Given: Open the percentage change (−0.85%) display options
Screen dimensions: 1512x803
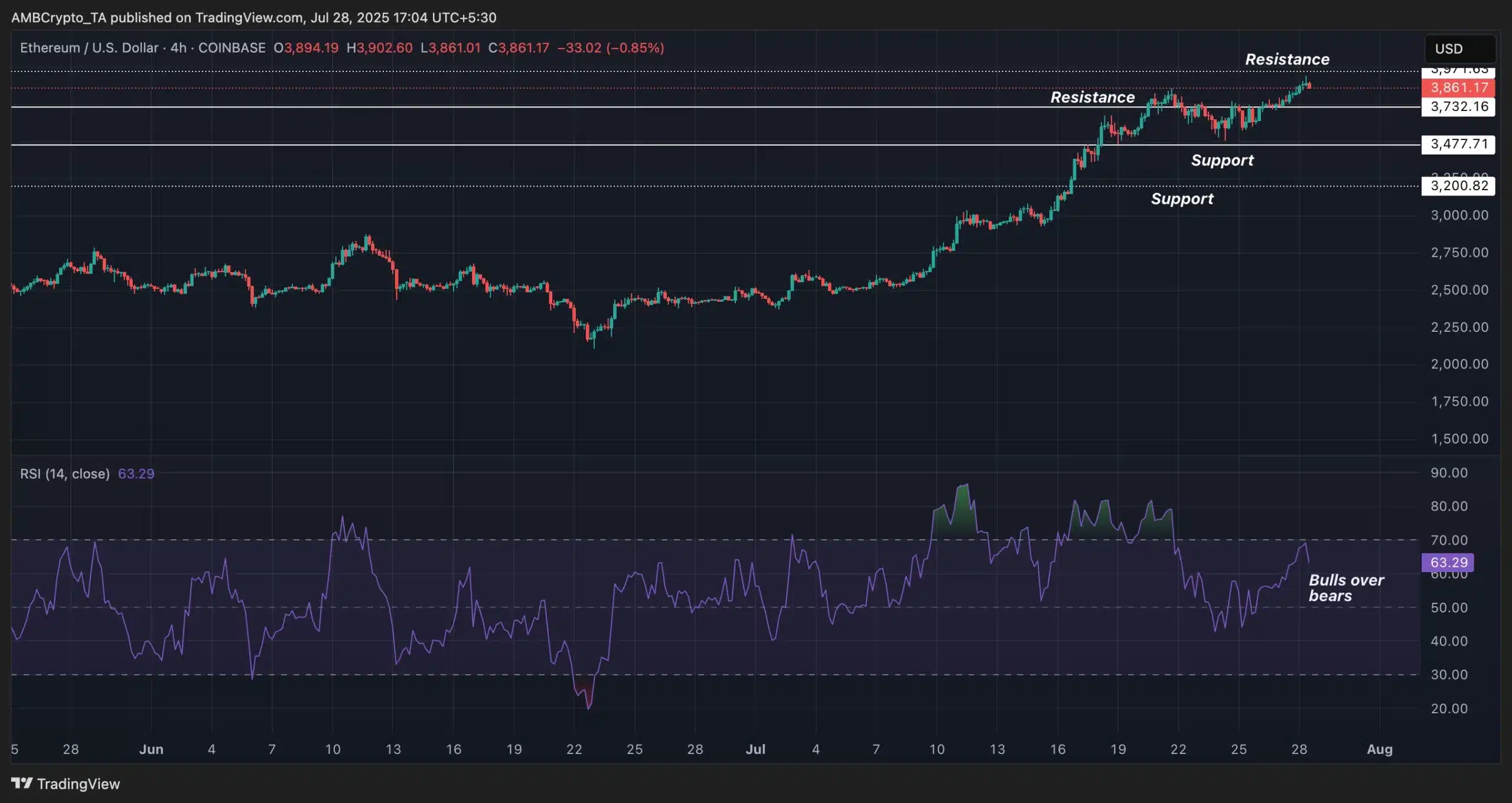Looking at the screenshot, I should [x=634, y=48].
